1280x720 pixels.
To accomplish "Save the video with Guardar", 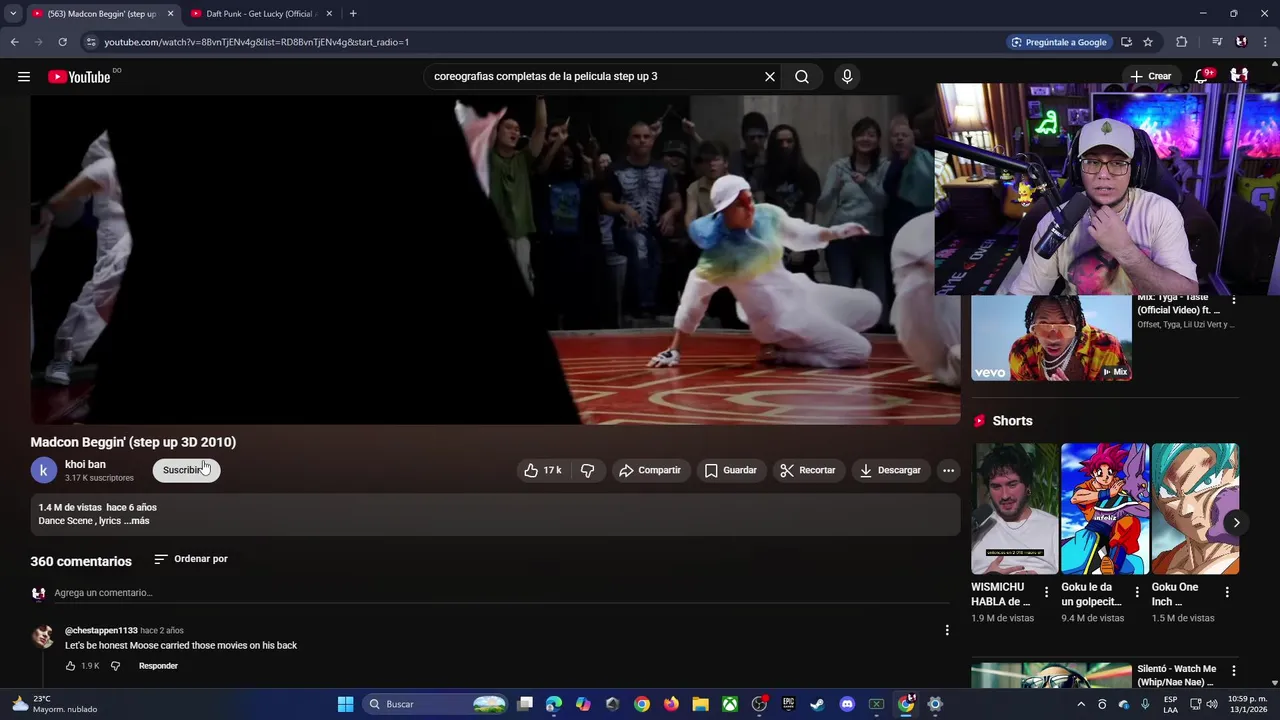I will point(730,470).
